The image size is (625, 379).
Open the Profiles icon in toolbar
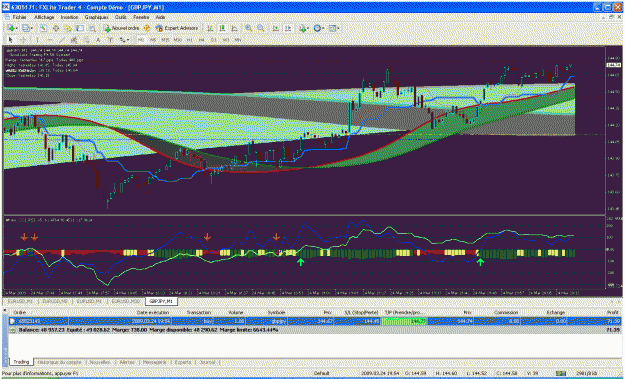tap(26, 28)
